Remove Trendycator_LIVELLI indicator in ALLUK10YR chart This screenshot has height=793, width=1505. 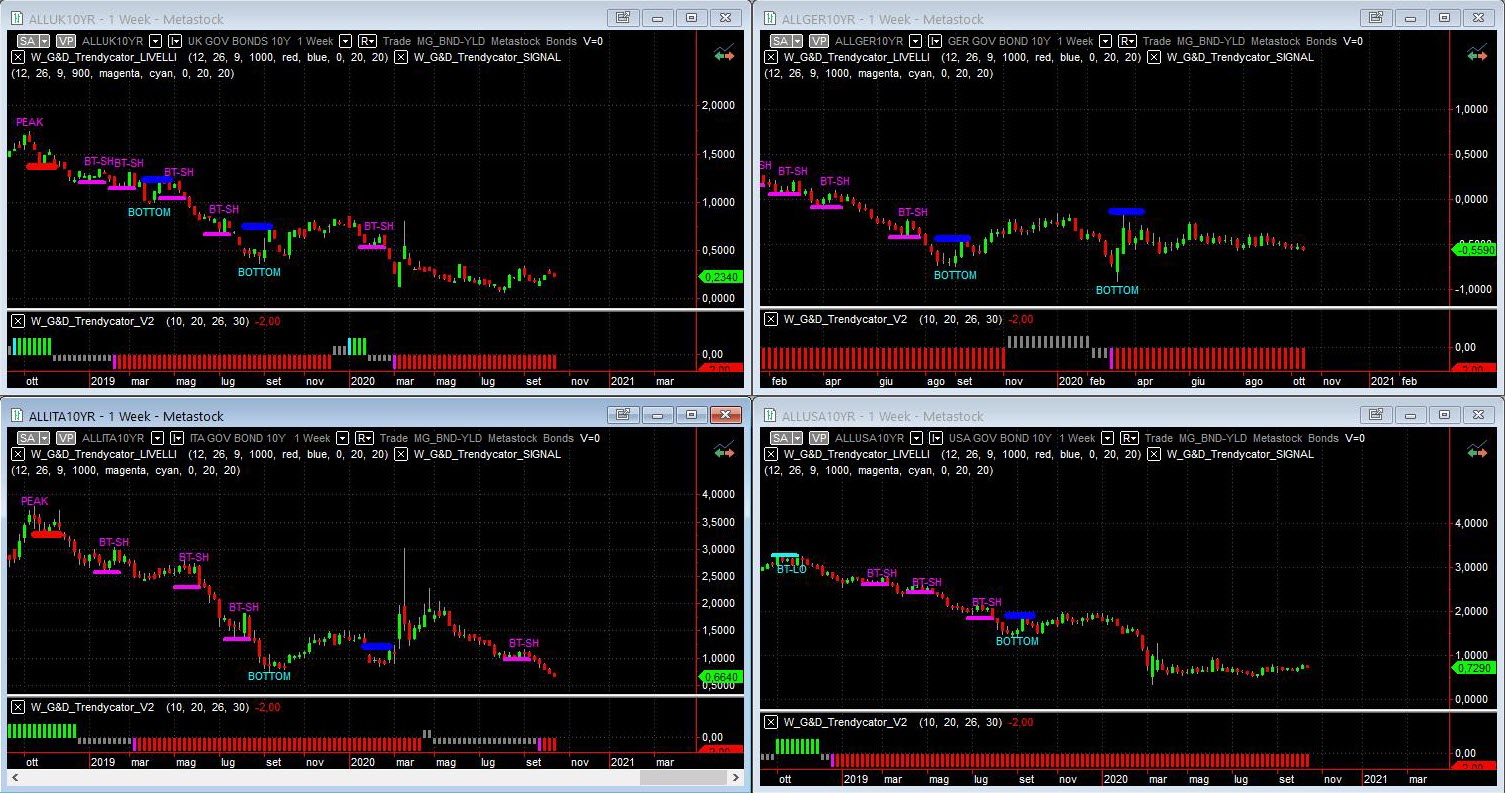(18, 57)
